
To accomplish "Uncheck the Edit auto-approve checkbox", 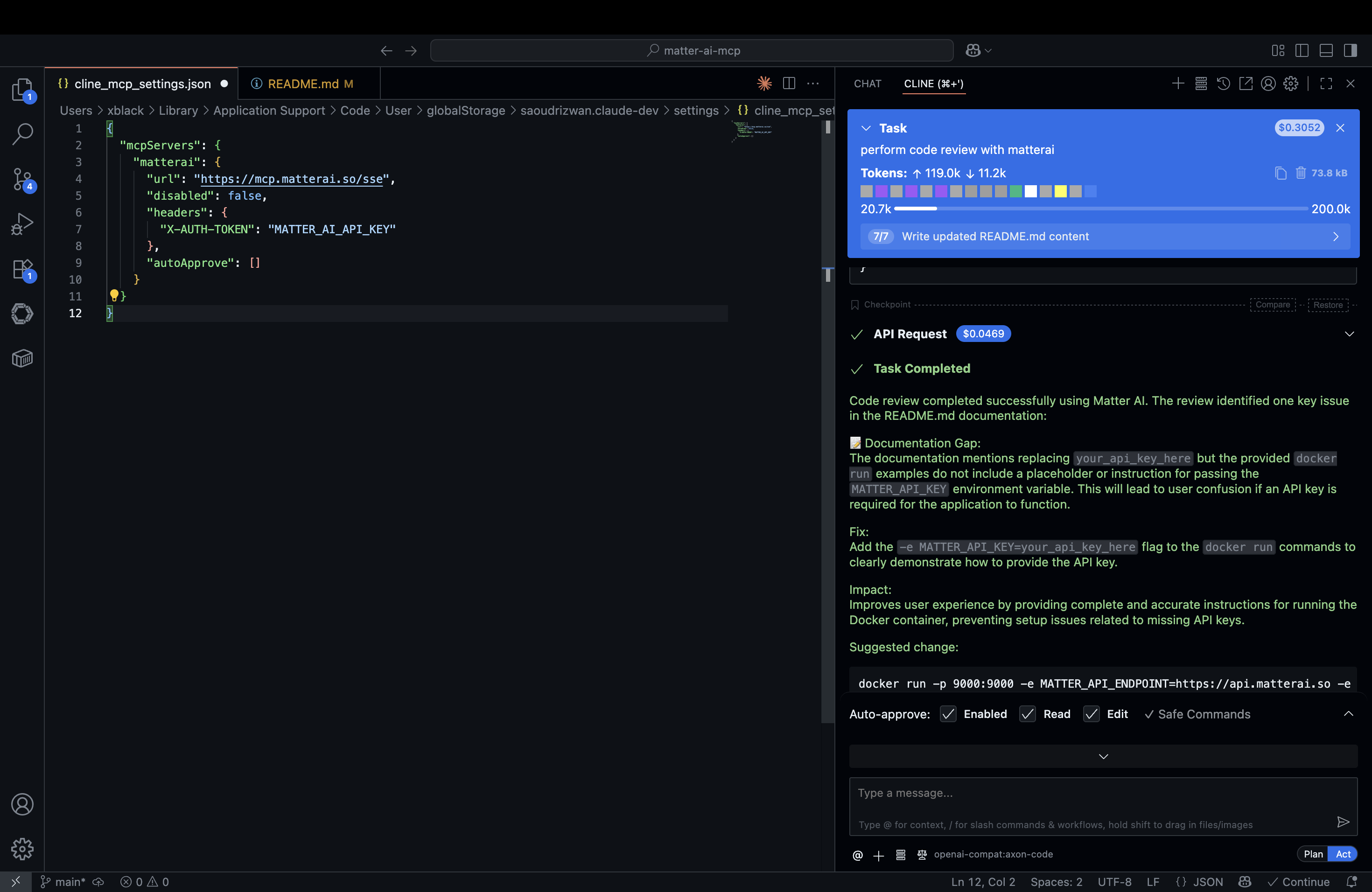I will pos(1091,714).
